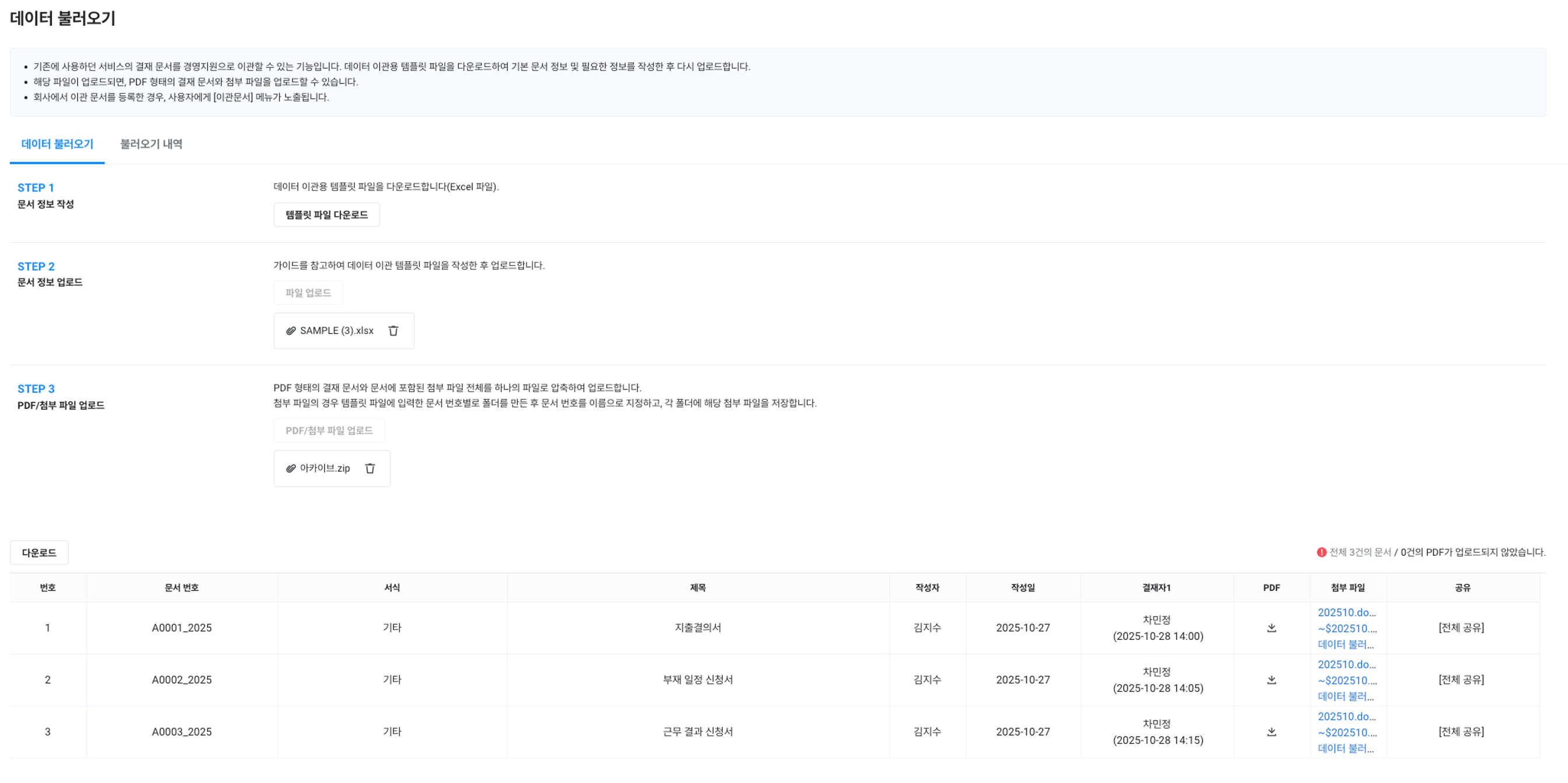Click 템플릿 파일 다운로드 button
Screen dimensions: 1568x783
326,215
